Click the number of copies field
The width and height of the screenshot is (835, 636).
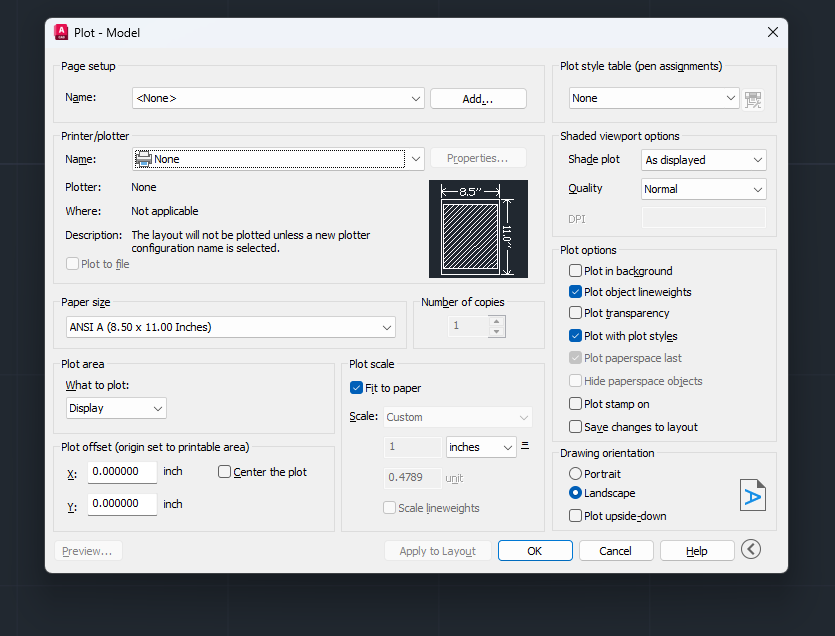click(468, 326)
